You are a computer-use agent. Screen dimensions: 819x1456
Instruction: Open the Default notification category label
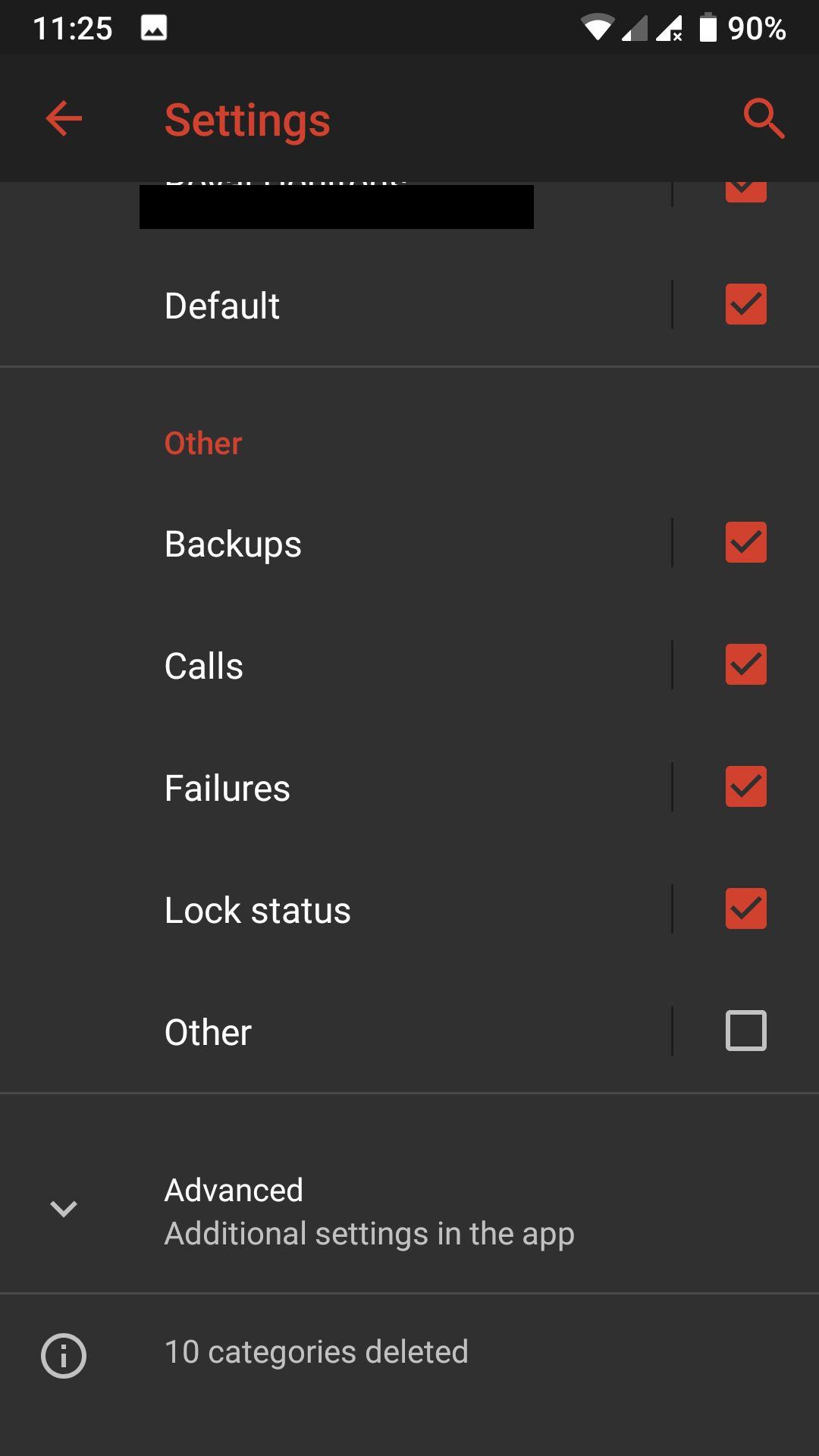[x=221, y=306]
